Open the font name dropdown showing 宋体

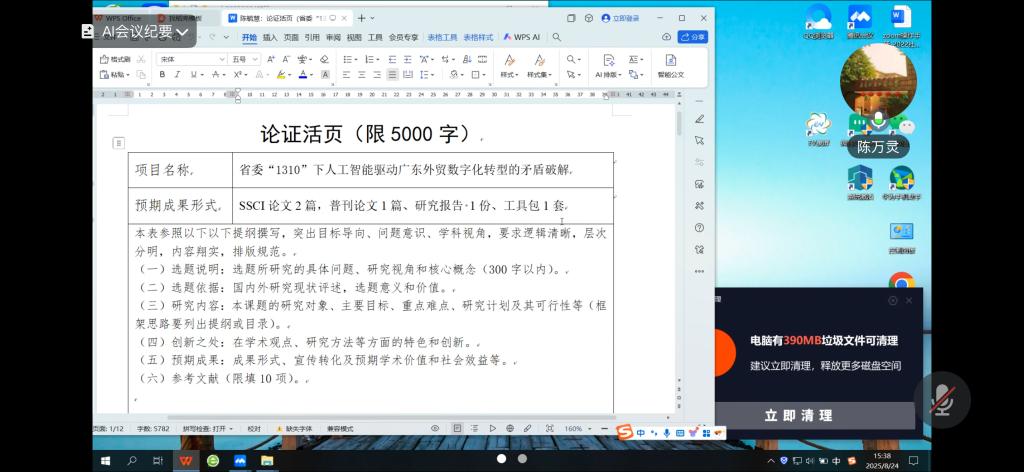point(192,59)
